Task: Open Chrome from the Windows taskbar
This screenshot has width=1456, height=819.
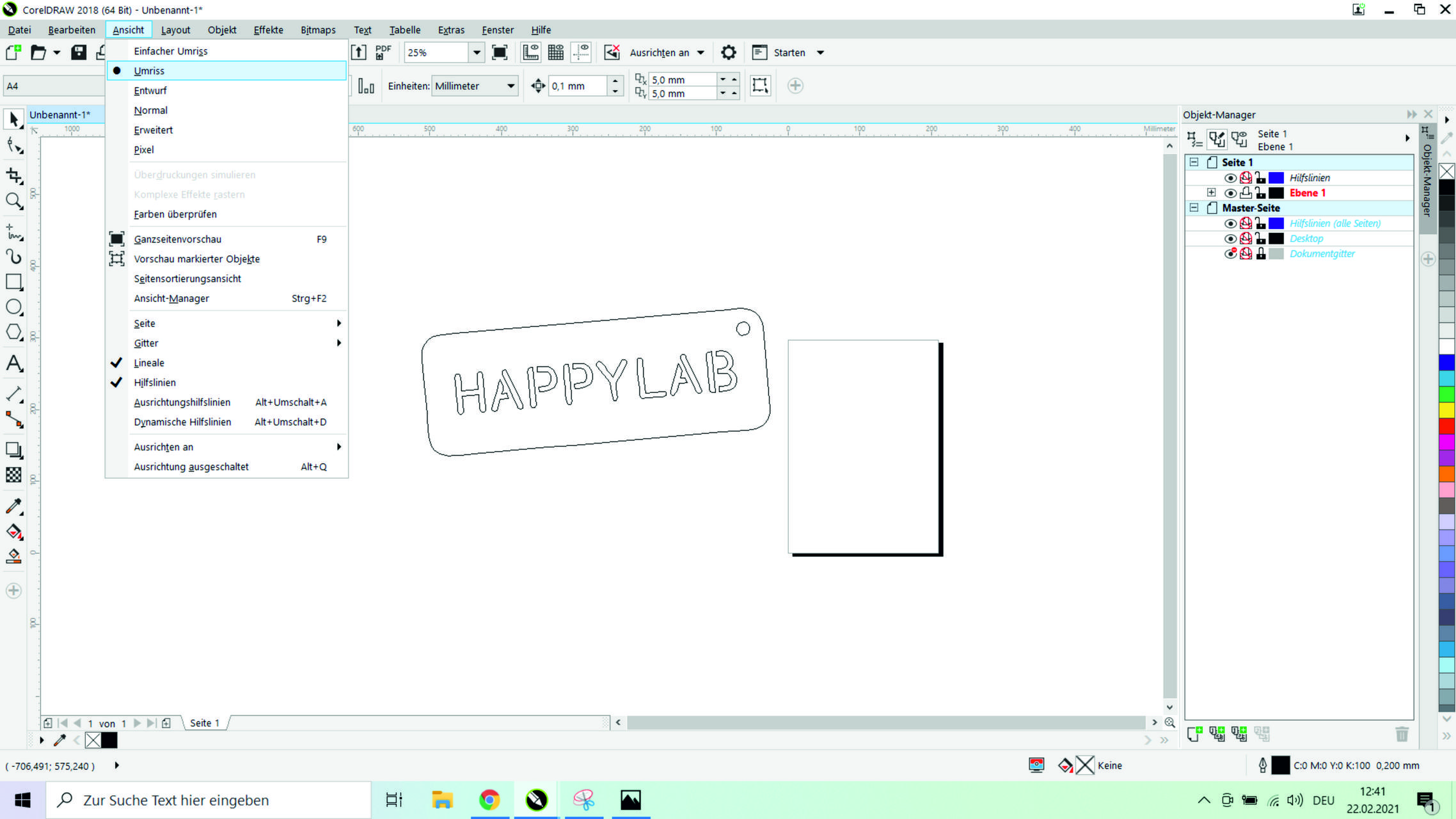Action: [489, 800]
